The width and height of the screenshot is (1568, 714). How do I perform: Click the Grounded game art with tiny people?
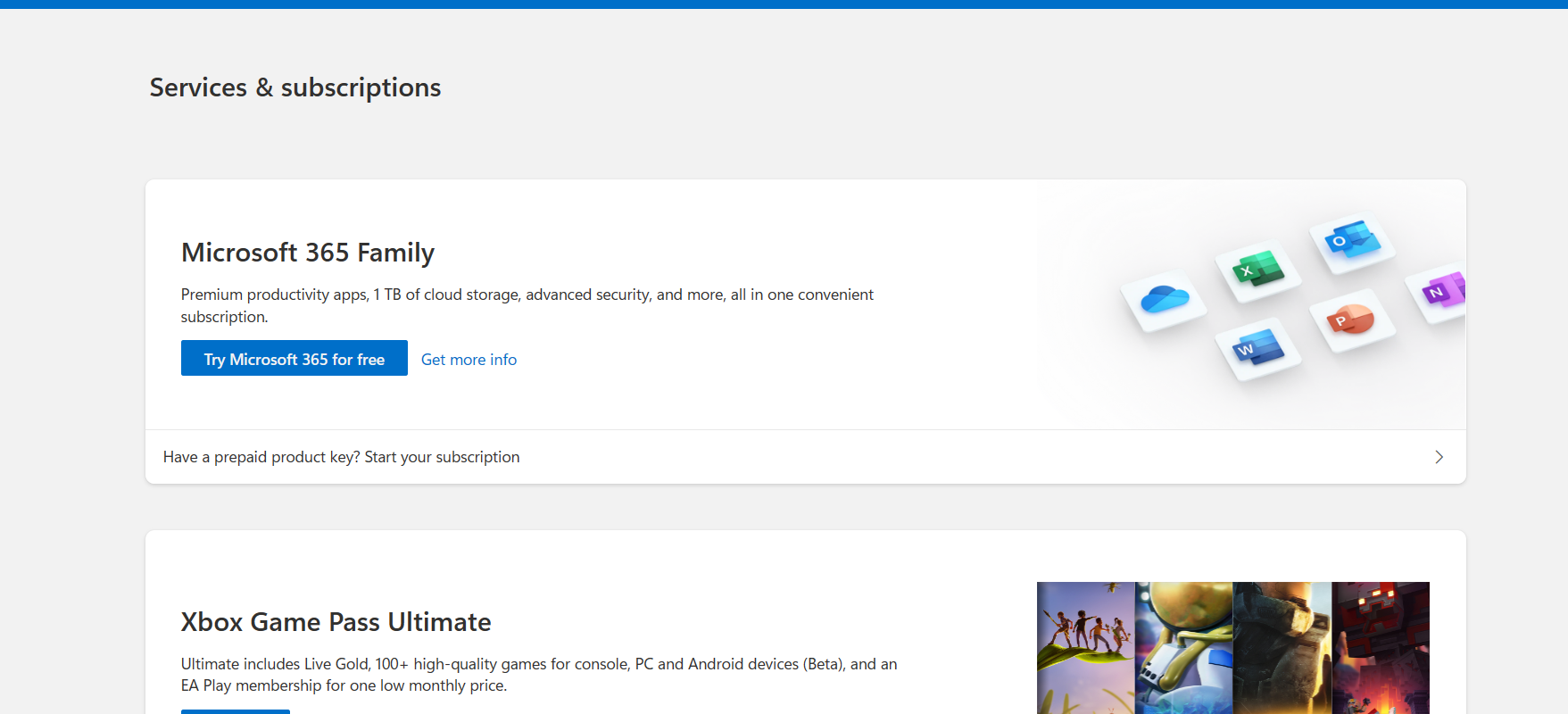click(x=1085, y=647)
